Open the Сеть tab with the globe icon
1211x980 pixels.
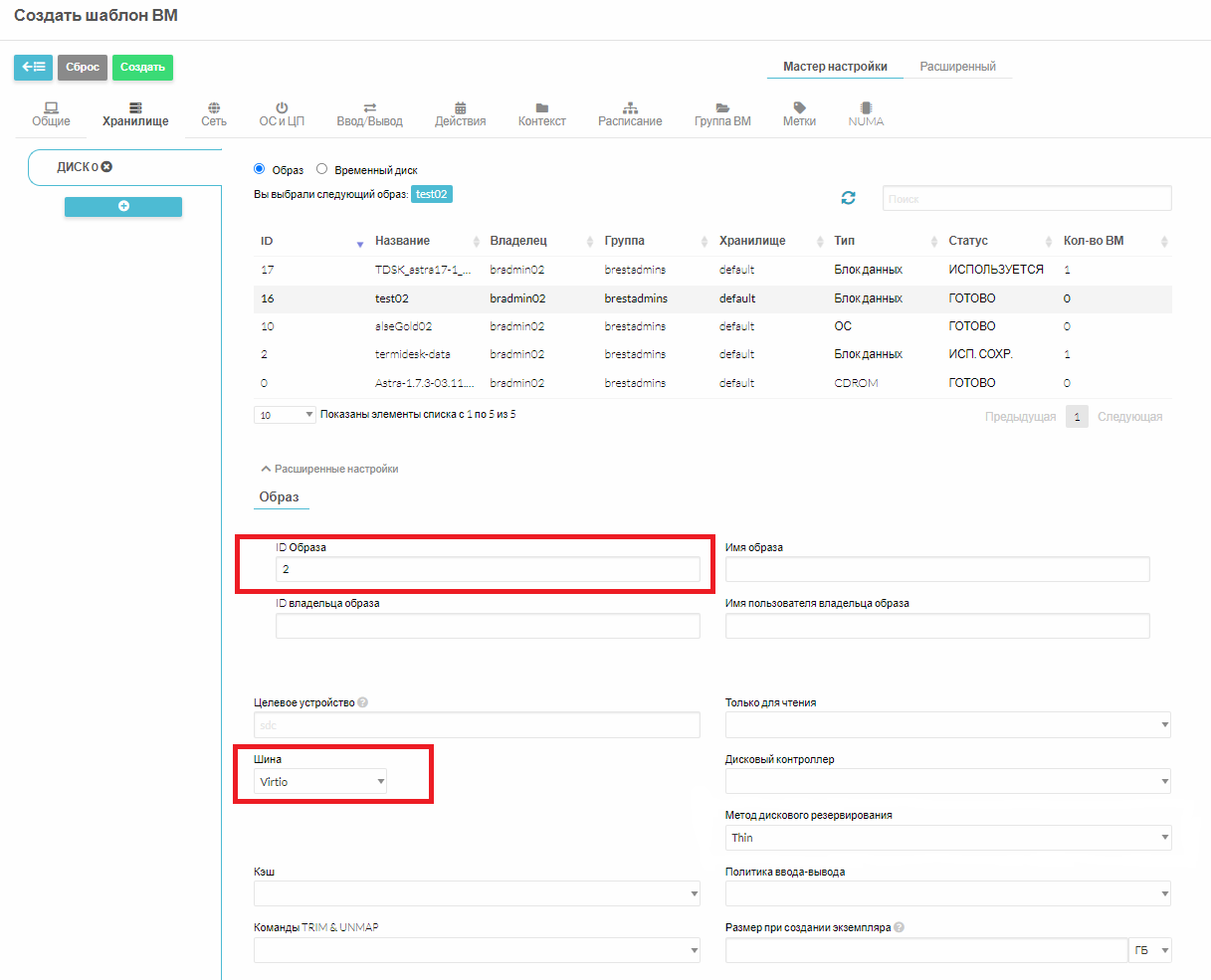(214, 114)
